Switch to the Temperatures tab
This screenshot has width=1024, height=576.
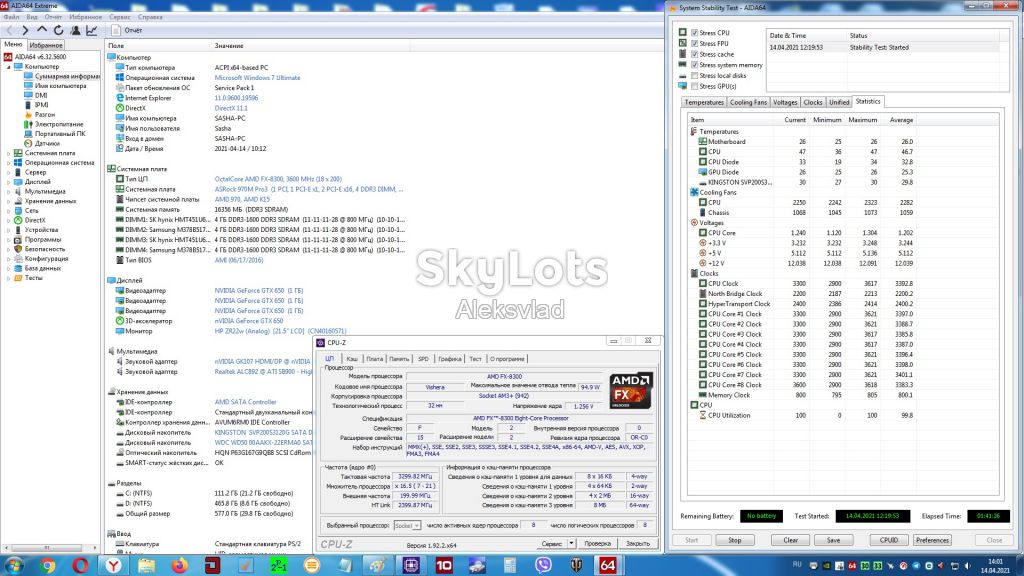(704, 103)
